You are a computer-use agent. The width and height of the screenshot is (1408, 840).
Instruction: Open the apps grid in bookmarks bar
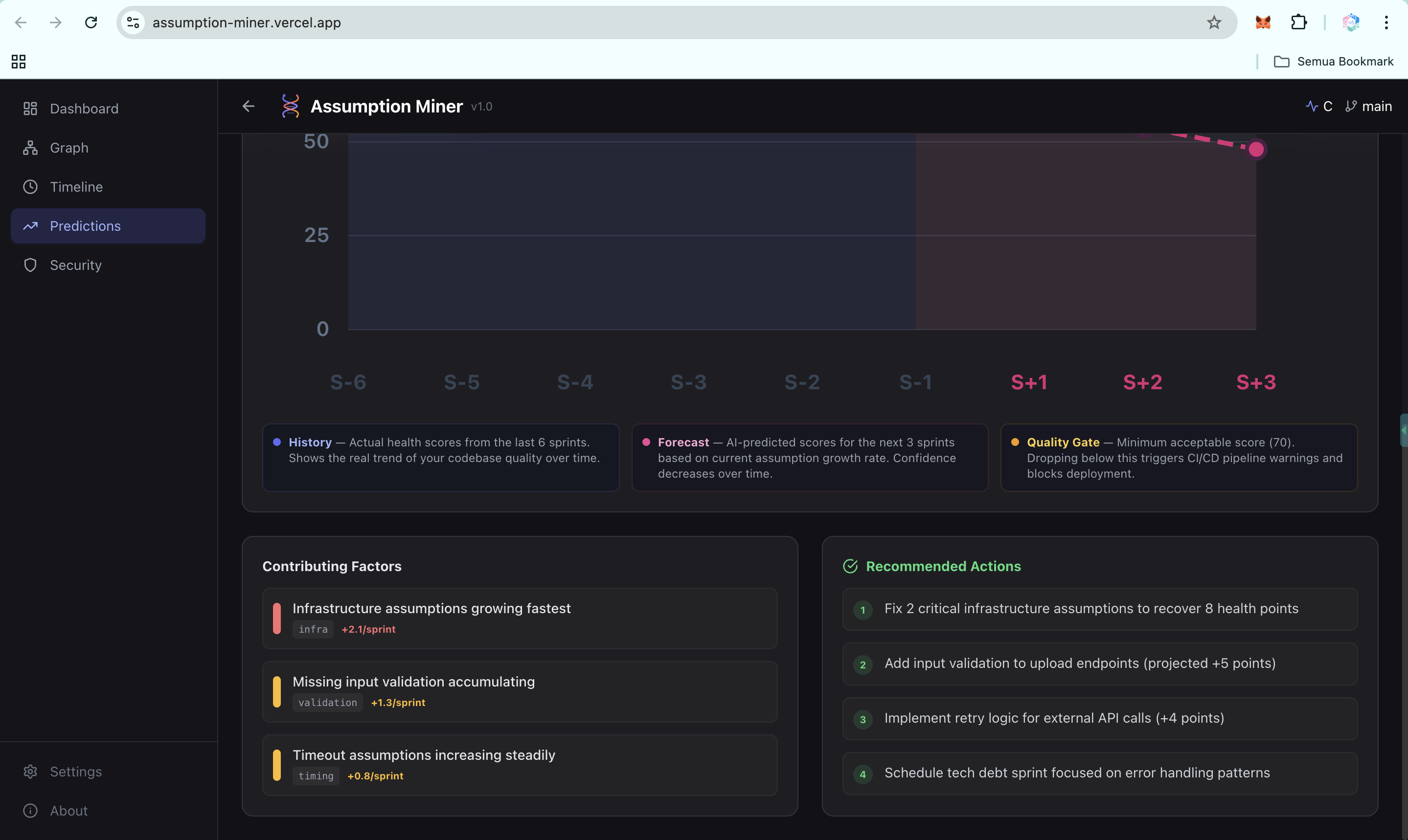coord(19,61)
